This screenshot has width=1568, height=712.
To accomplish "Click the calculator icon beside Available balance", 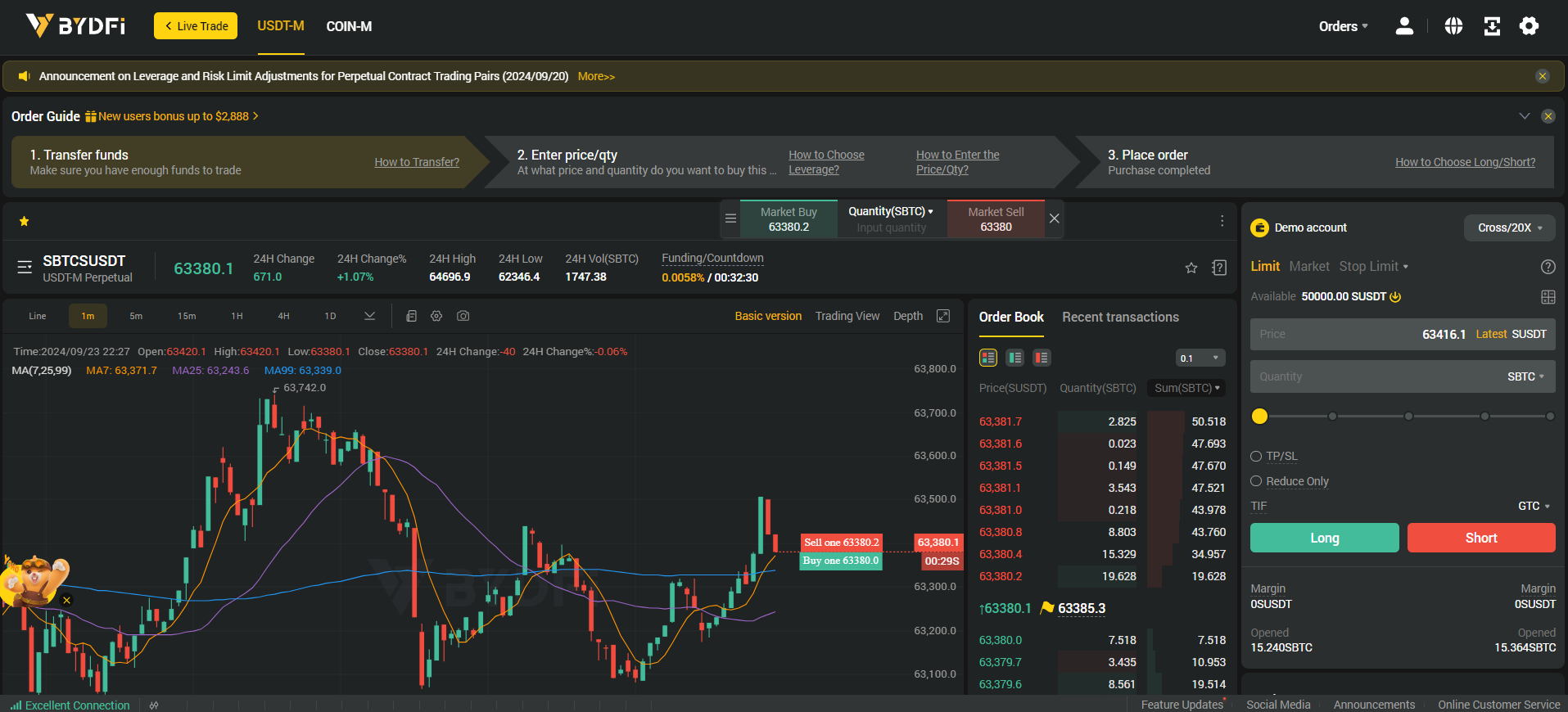I will click(1548, 297).
